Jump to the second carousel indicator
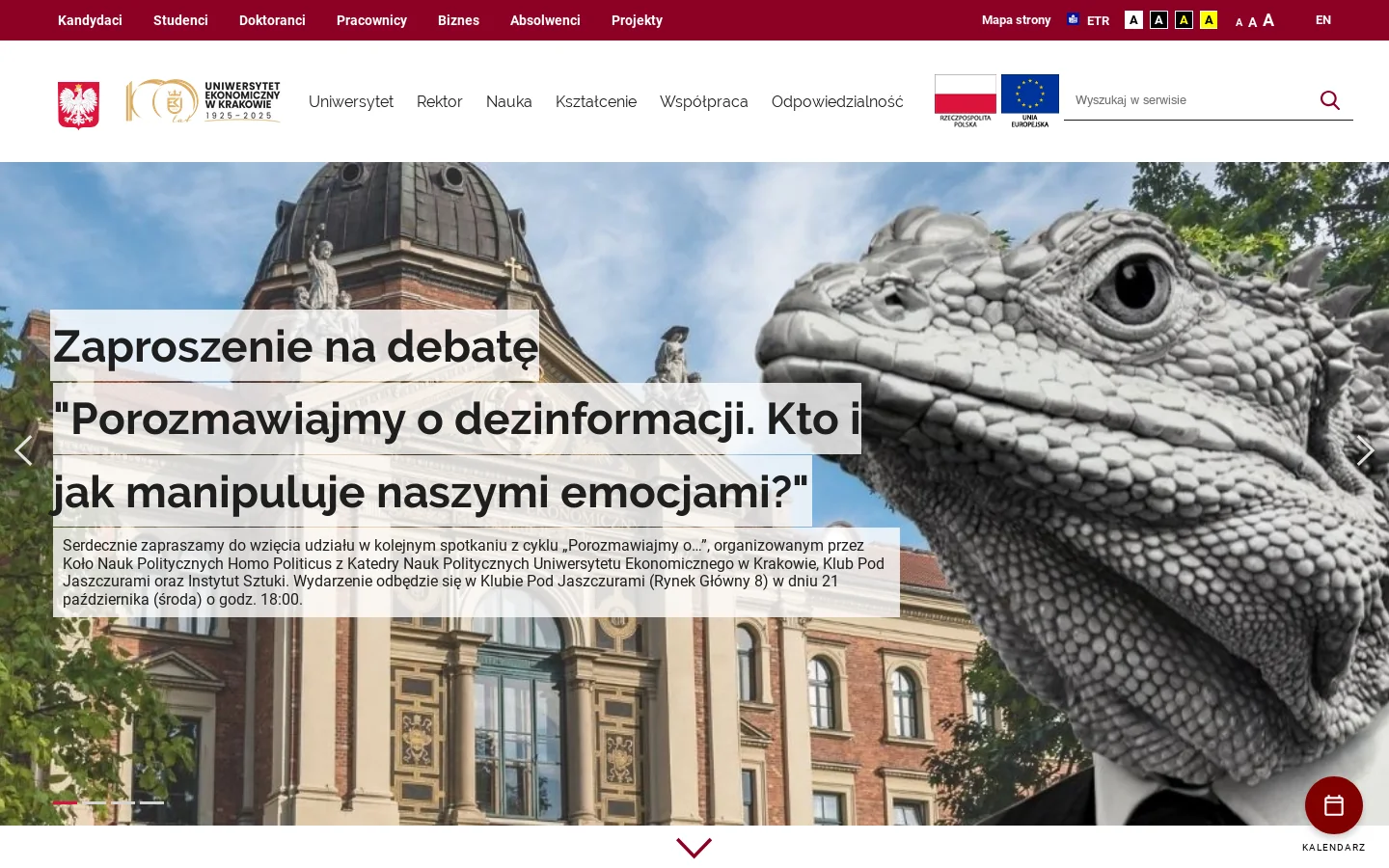The image size is (1389, 868). coord(95,802)
